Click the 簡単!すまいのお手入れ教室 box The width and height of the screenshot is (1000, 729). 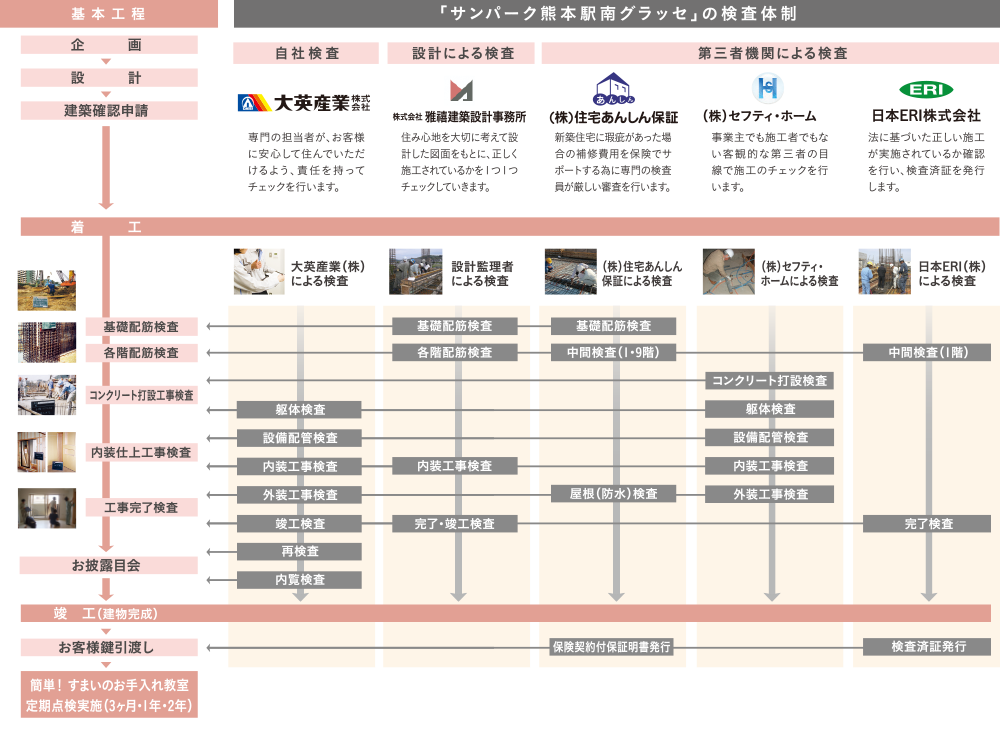click(109, 695)
